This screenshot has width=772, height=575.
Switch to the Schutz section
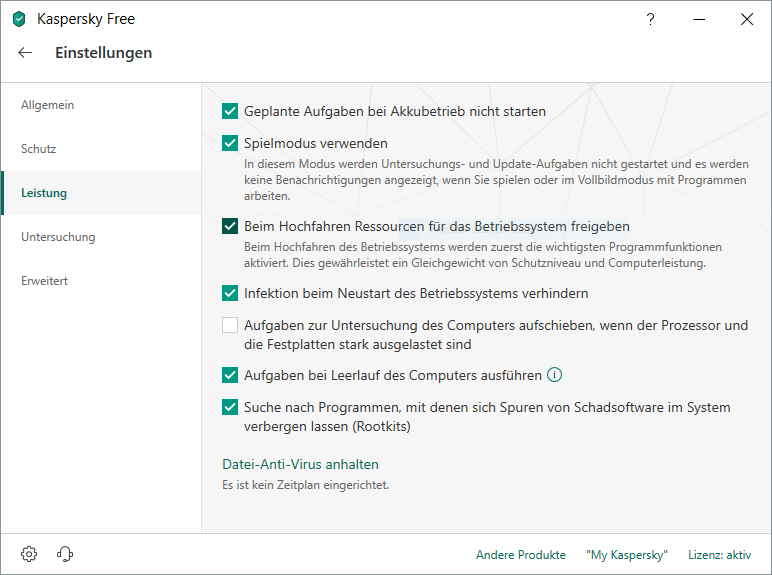coord(39,149)
